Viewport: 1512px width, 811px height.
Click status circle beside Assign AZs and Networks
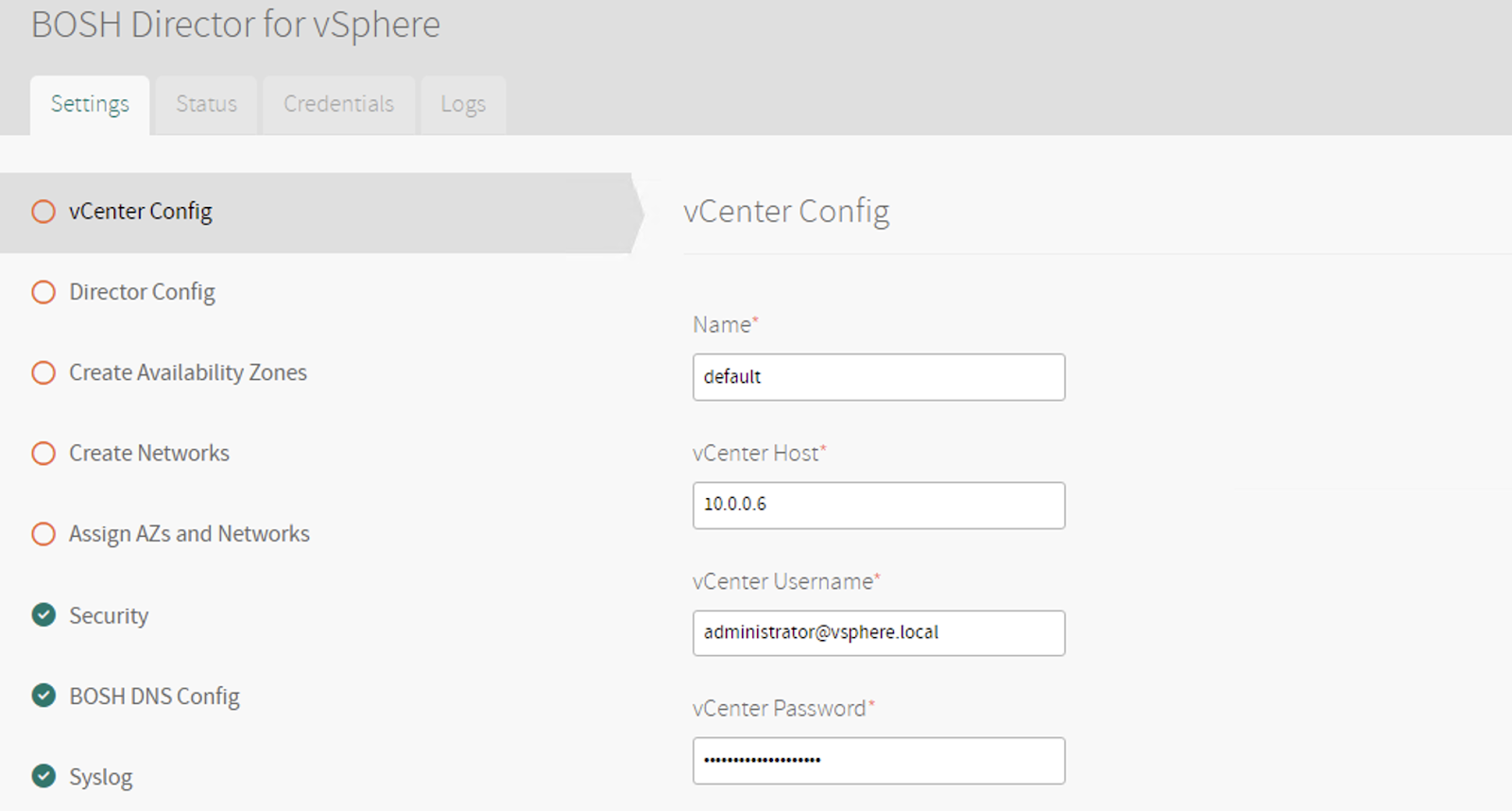click(x=43, y=534)
